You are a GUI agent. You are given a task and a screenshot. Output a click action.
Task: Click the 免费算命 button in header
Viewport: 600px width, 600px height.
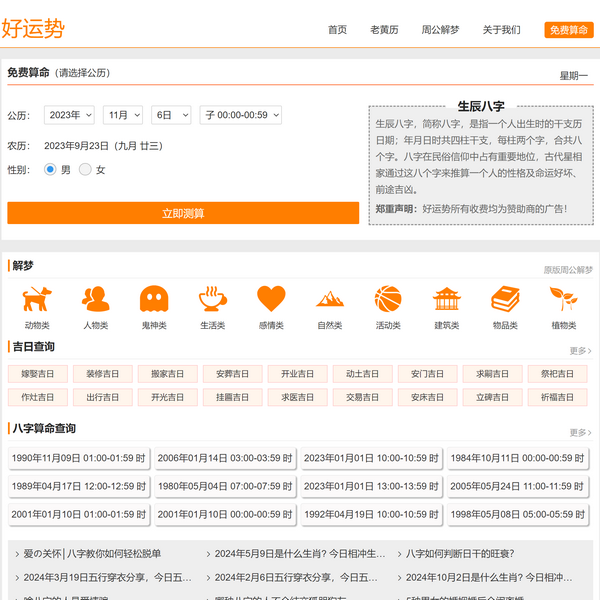(568, 30)
